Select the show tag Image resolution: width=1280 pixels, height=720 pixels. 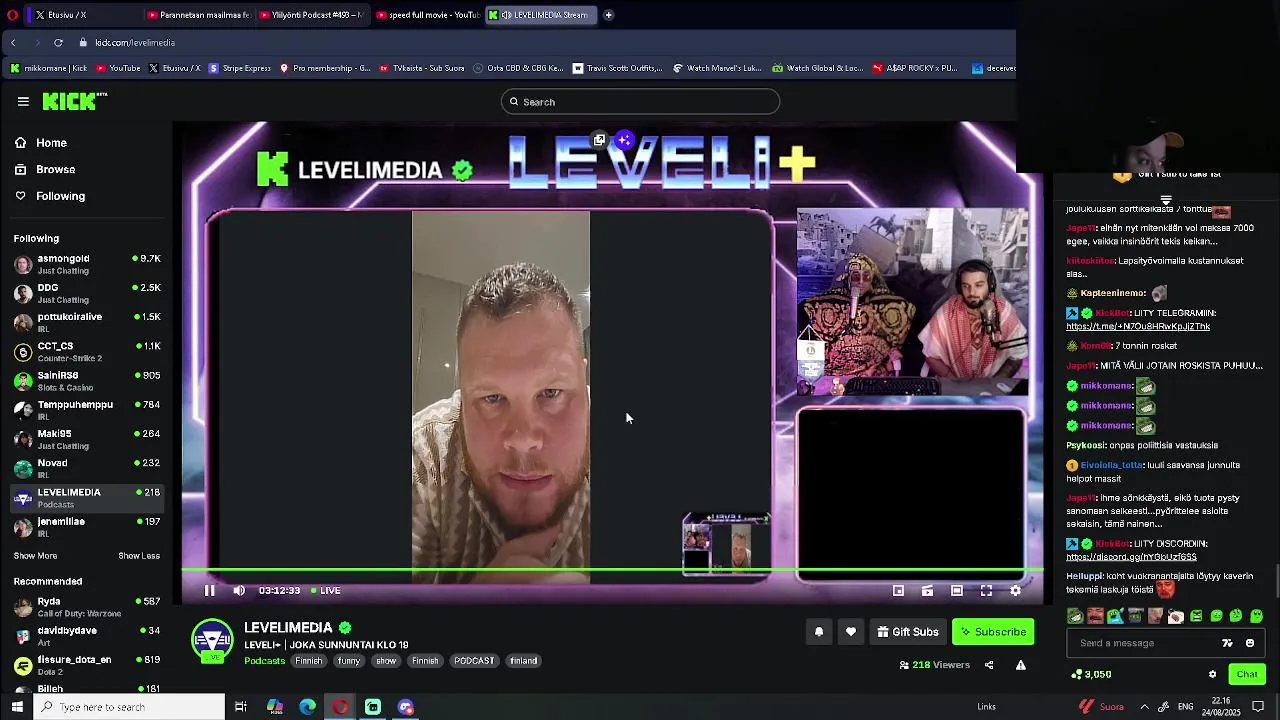pyautogui.click(x=386, y=661)
